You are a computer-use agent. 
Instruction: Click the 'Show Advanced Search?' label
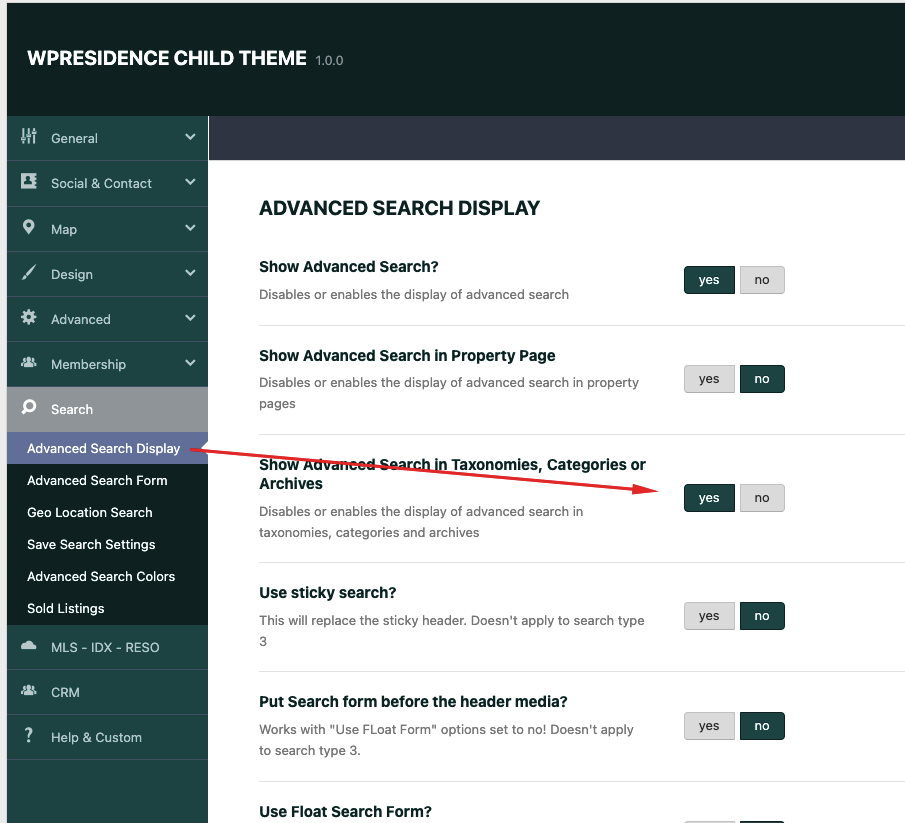click(349, 267)
